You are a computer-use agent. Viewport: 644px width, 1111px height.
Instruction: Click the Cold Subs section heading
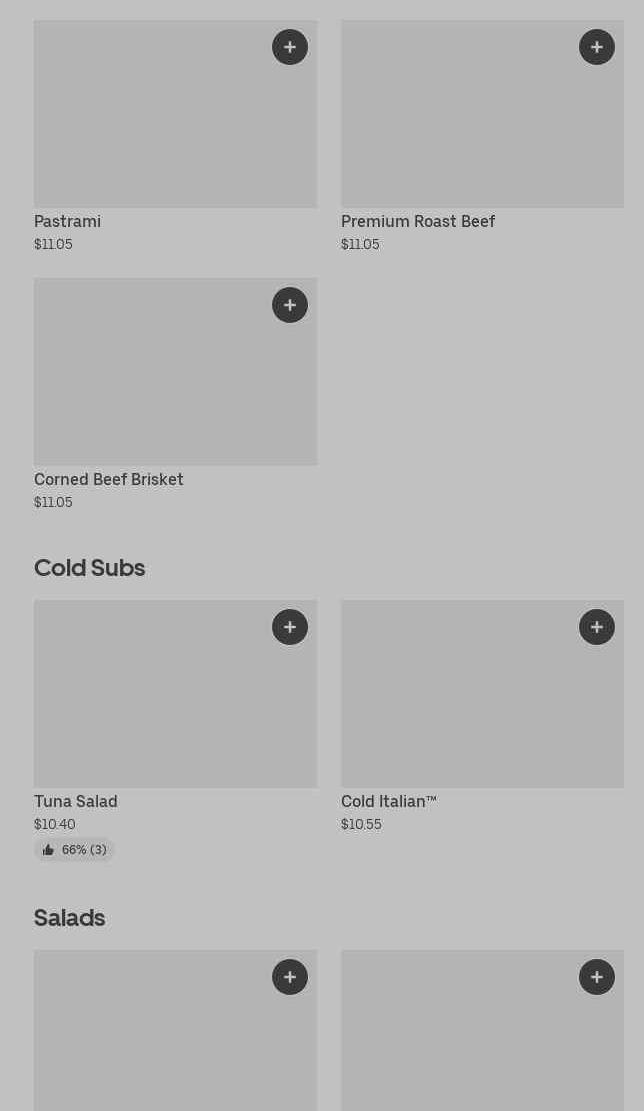[89, 567]
